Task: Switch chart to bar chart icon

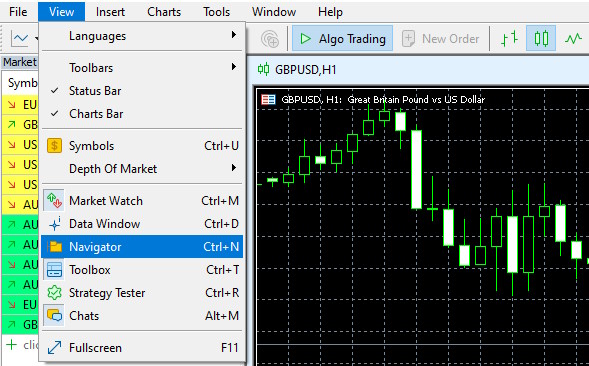Action: click(x=509, y=38)
